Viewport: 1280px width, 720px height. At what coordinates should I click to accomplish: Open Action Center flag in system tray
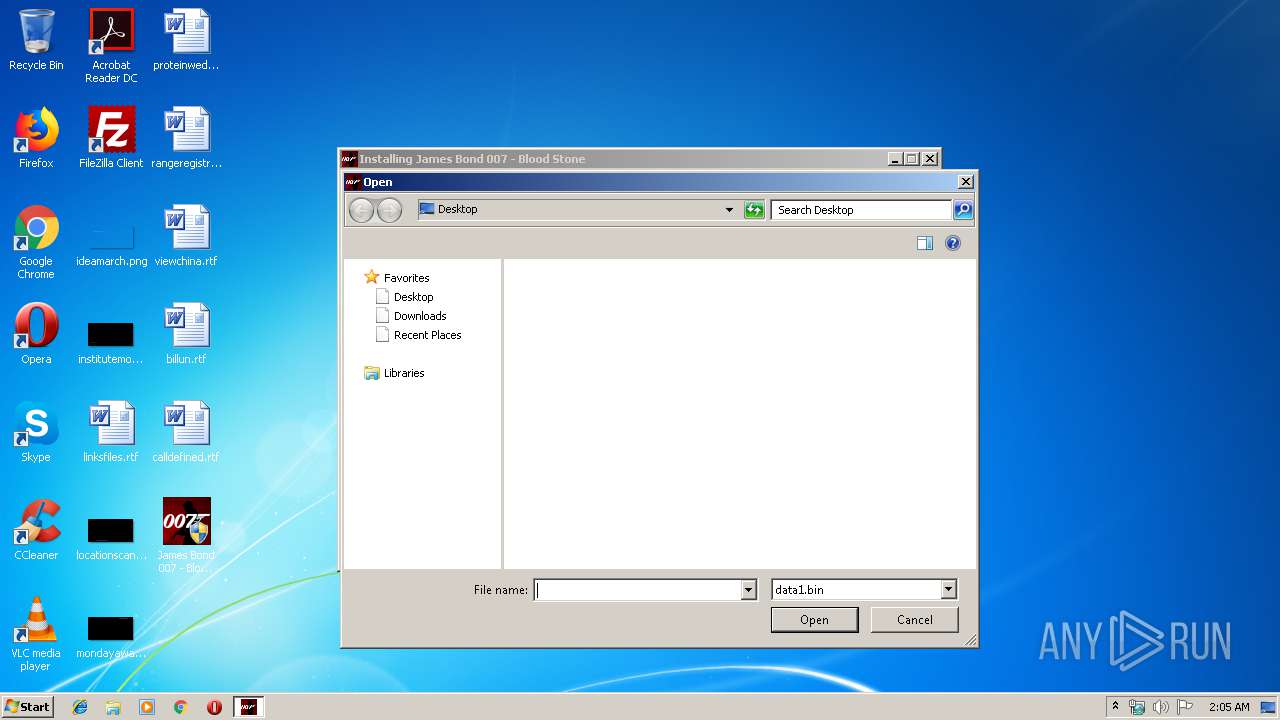click(x=1185, y=707)
